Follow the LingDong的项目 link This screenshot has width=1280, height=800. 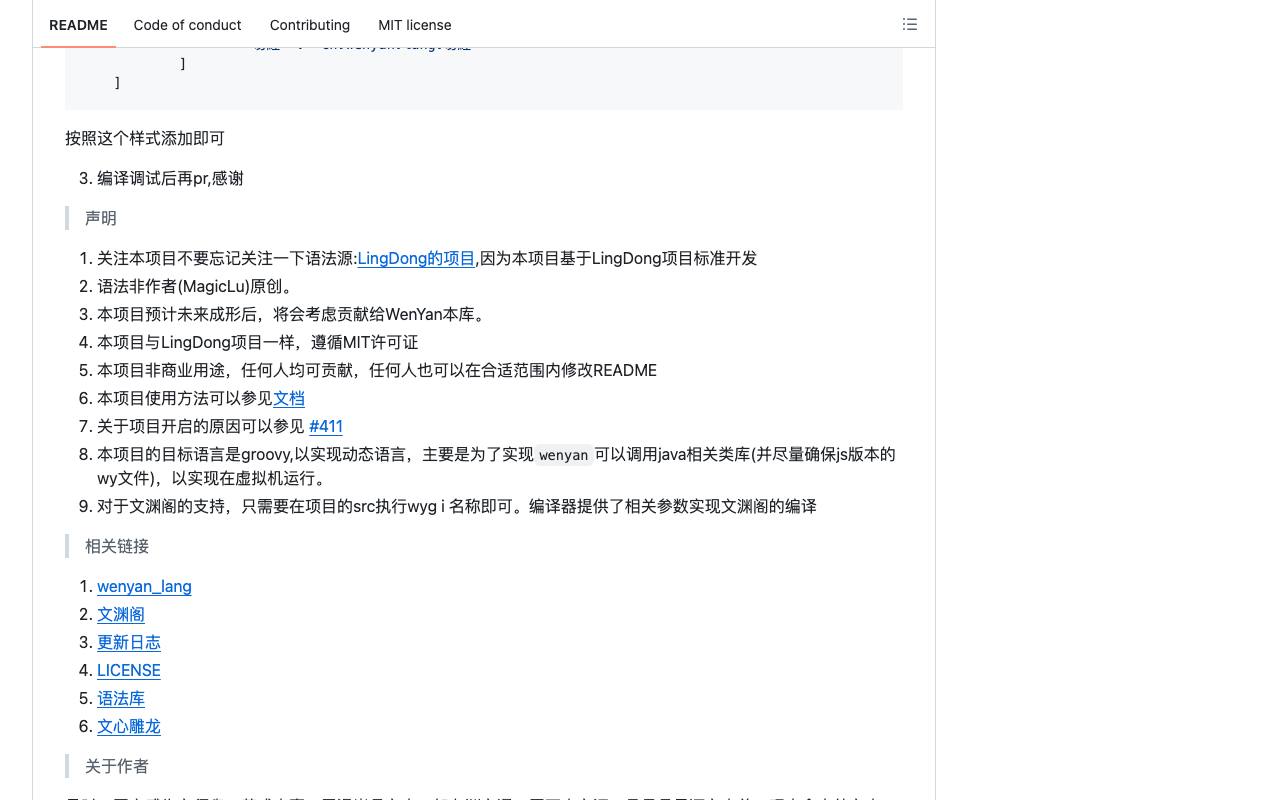point(416,258)
